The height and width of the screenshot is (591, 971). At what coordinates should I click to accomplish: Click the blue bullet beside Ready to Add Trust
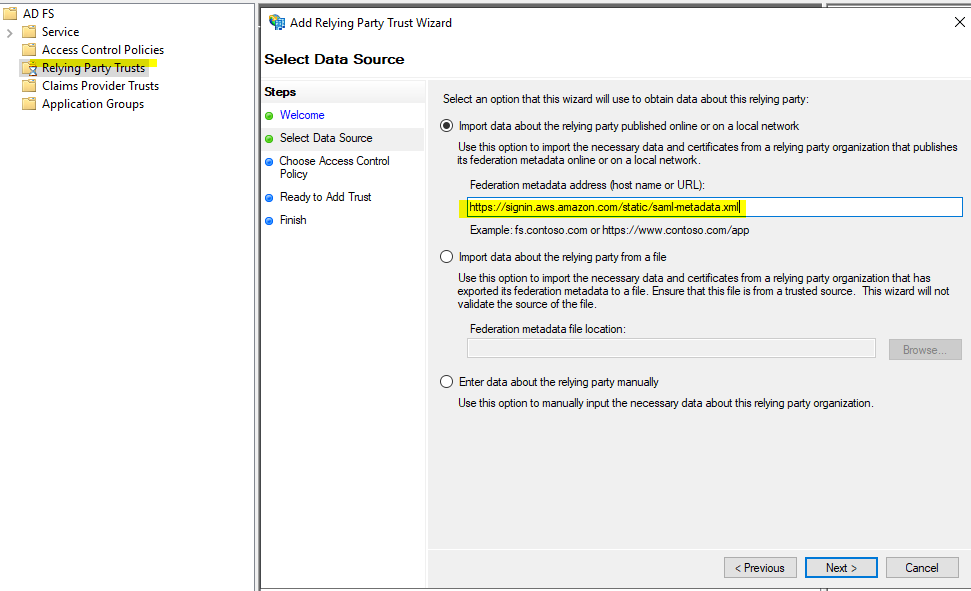click(x=269, y=198)
